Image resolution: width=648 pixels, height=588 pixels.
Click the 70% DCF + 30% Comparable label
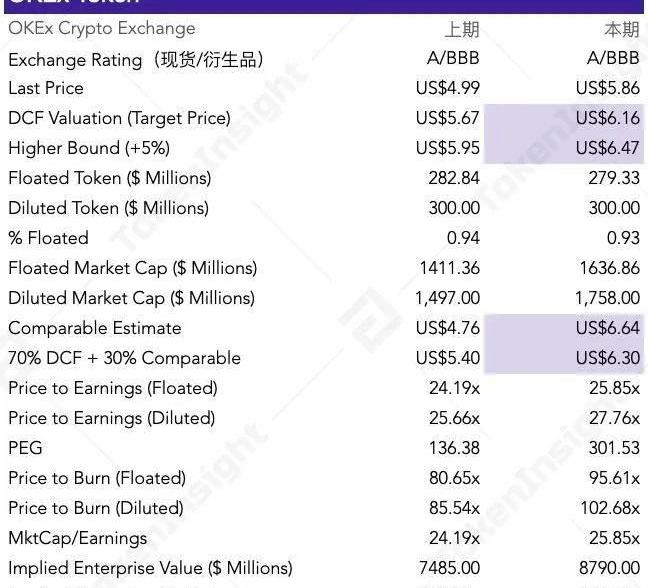point(124,358)
